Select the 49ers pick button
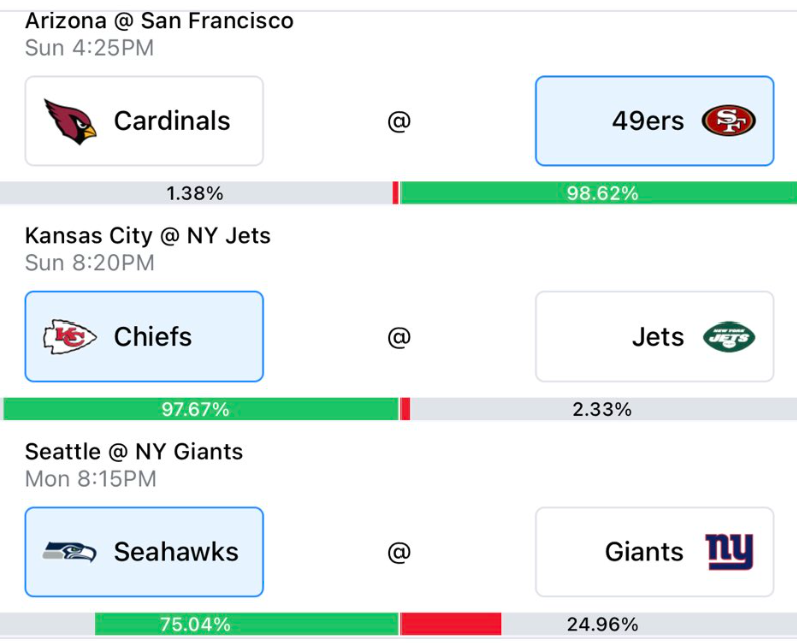This screenshot has height=644, width=798. tap(654, 121)
